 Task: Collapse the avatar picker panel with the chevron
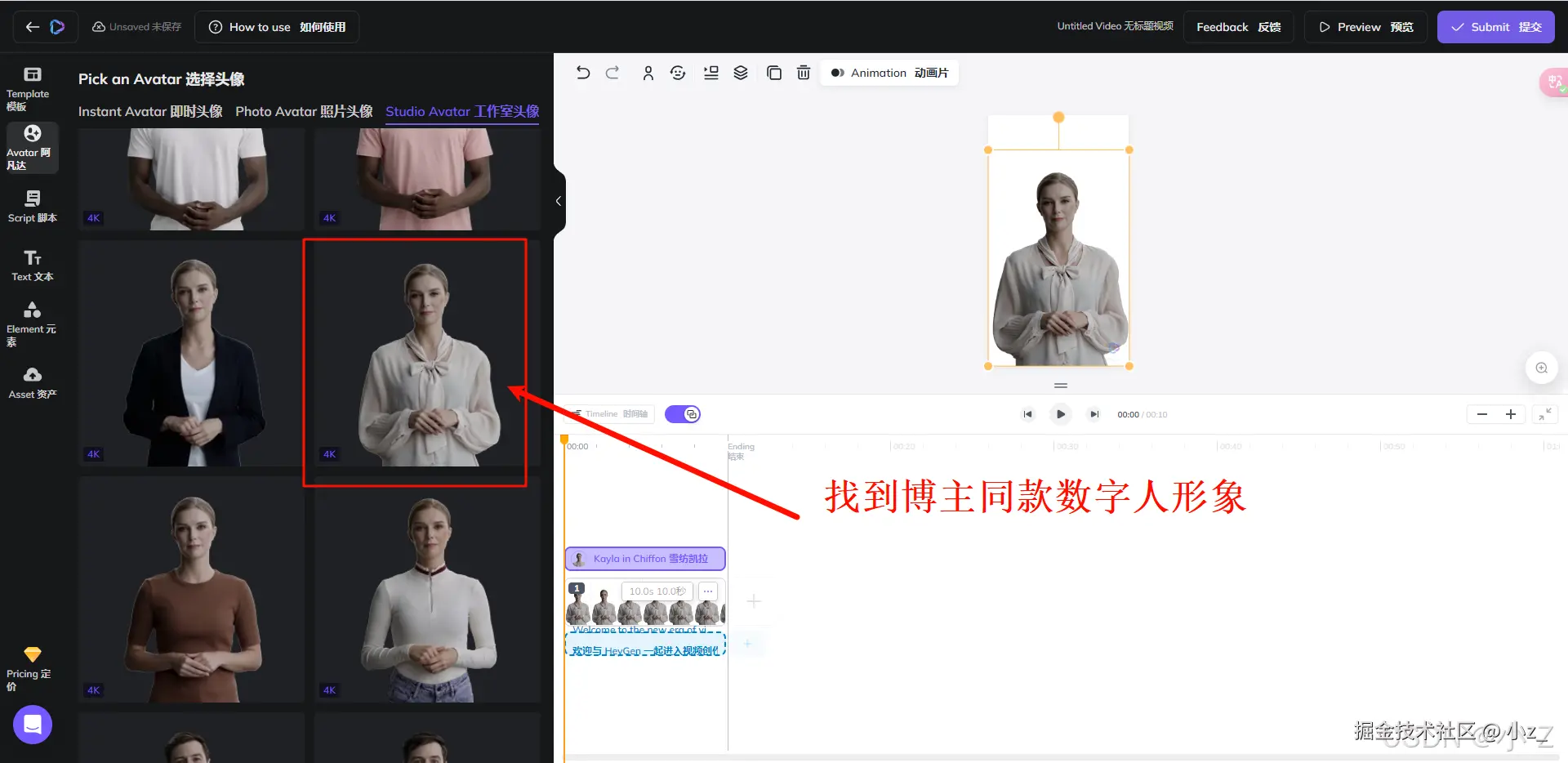559,200
